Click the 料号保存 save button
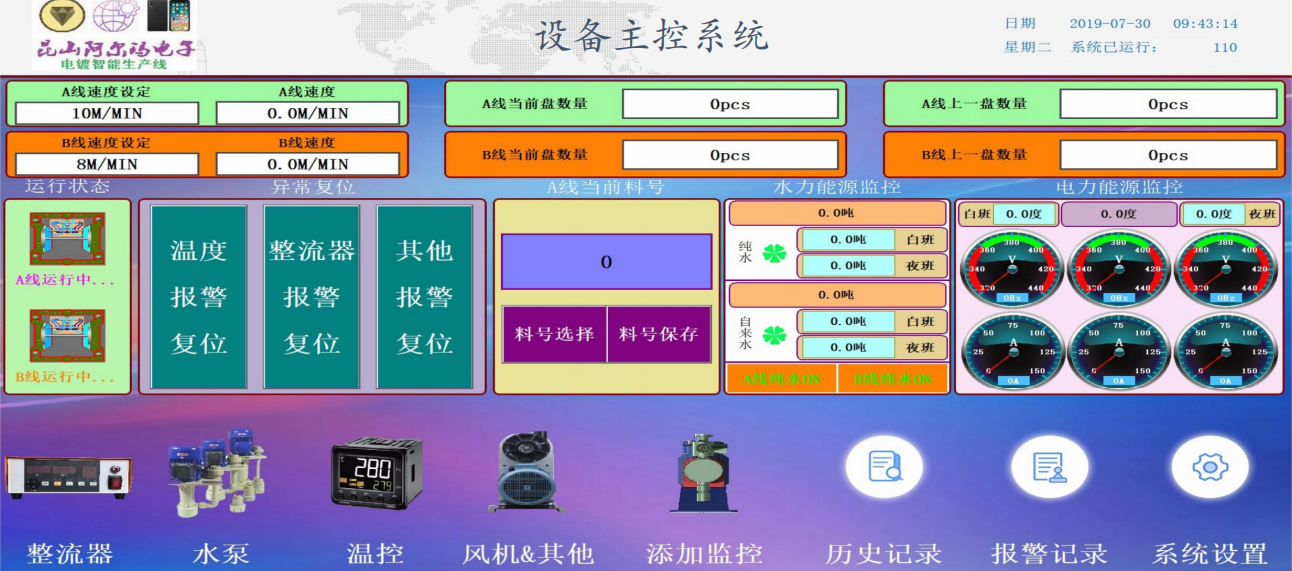This screenshot has height=571, width=1292. [658, 334]
